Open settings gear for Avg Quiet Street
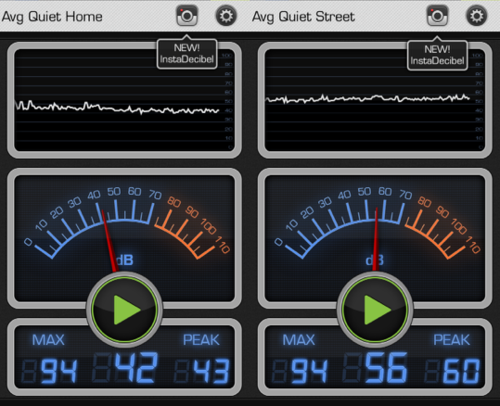This screenshot has height=406, width=500. click(x=476, y=16)
